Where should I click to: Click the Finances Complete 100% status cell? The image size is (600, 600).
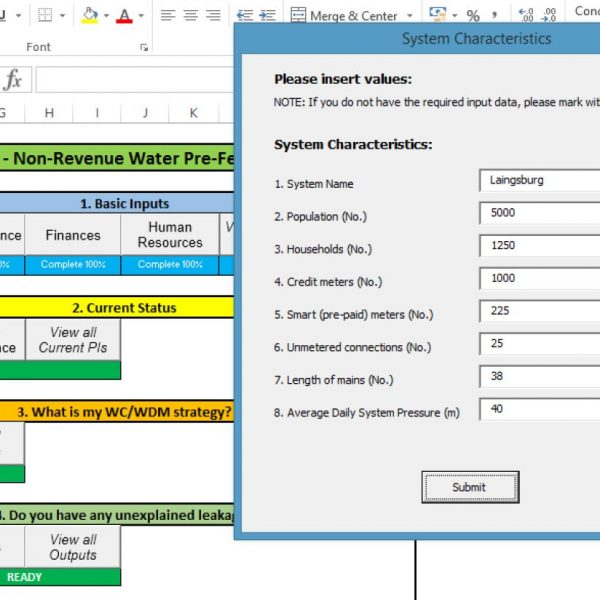click(73, 265)
